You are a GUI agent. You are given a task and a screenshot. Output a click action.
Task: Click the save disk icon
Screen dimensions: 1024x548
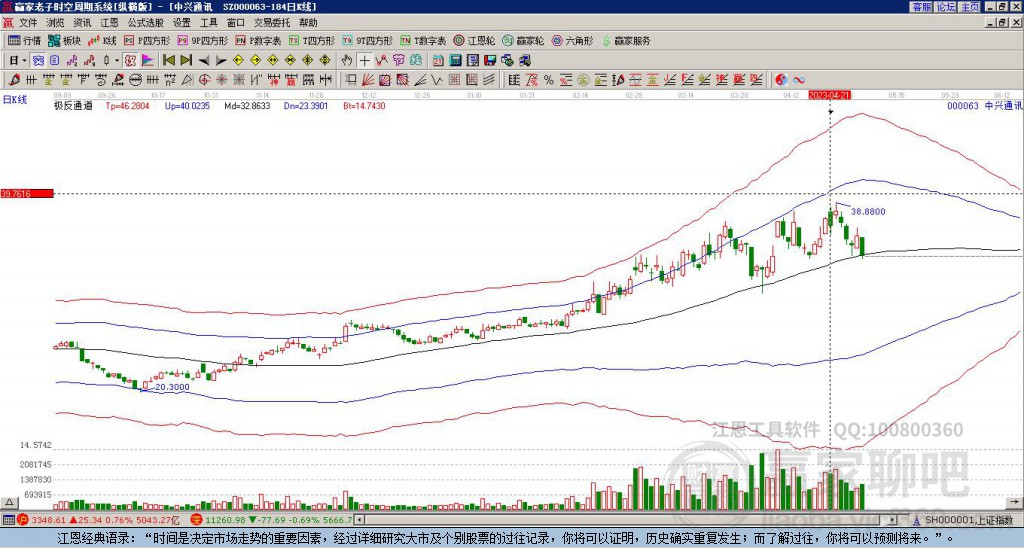coord(490,60)
